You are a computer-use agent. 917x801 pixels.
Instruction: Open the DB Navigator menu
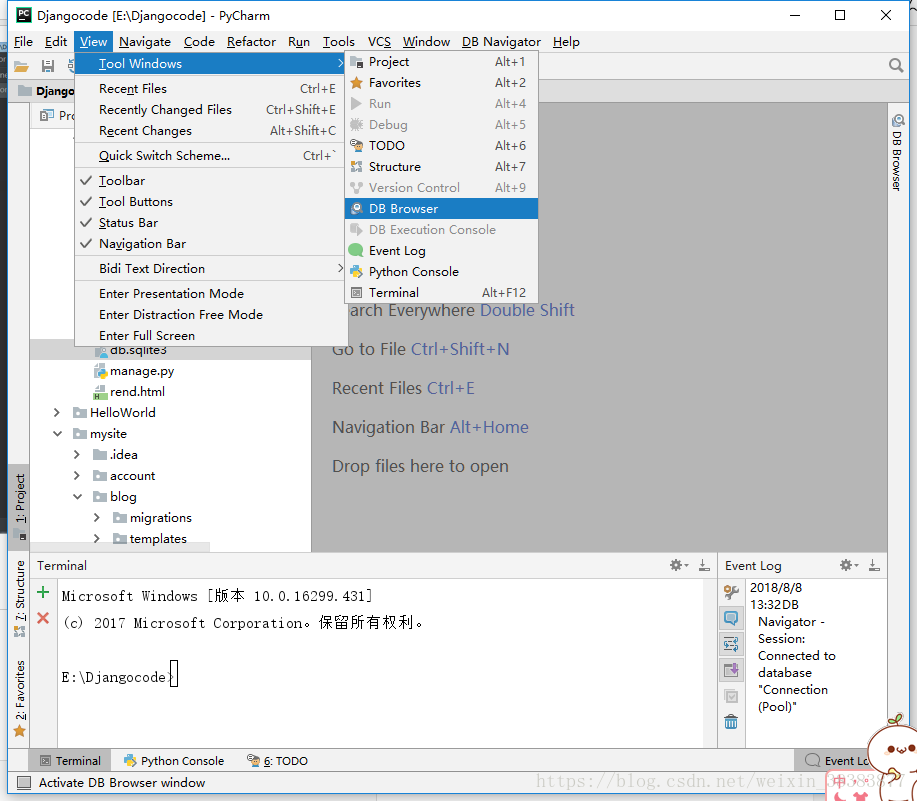tap(501, 42)
